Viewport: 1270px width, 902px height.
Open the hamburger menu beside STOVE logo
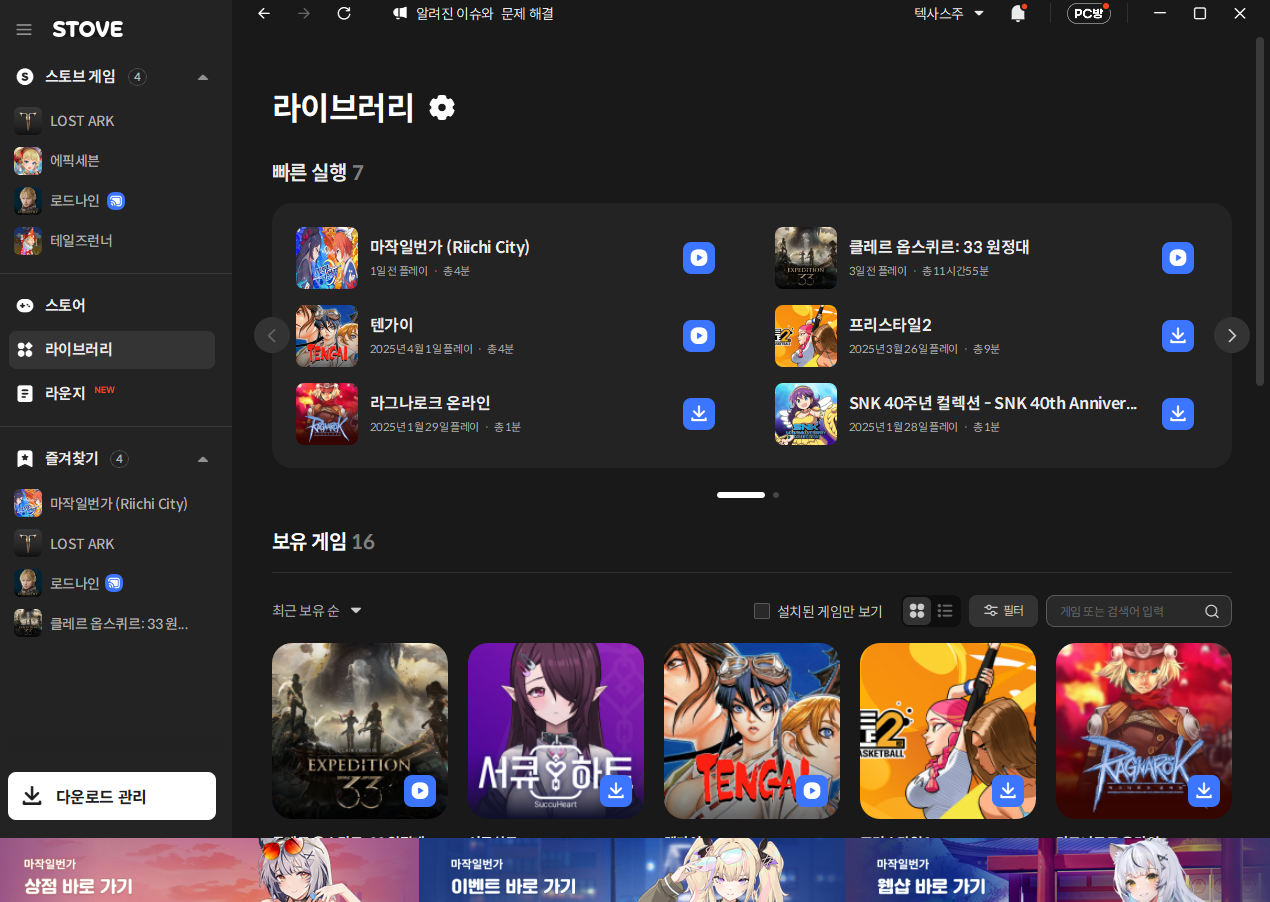24,30
